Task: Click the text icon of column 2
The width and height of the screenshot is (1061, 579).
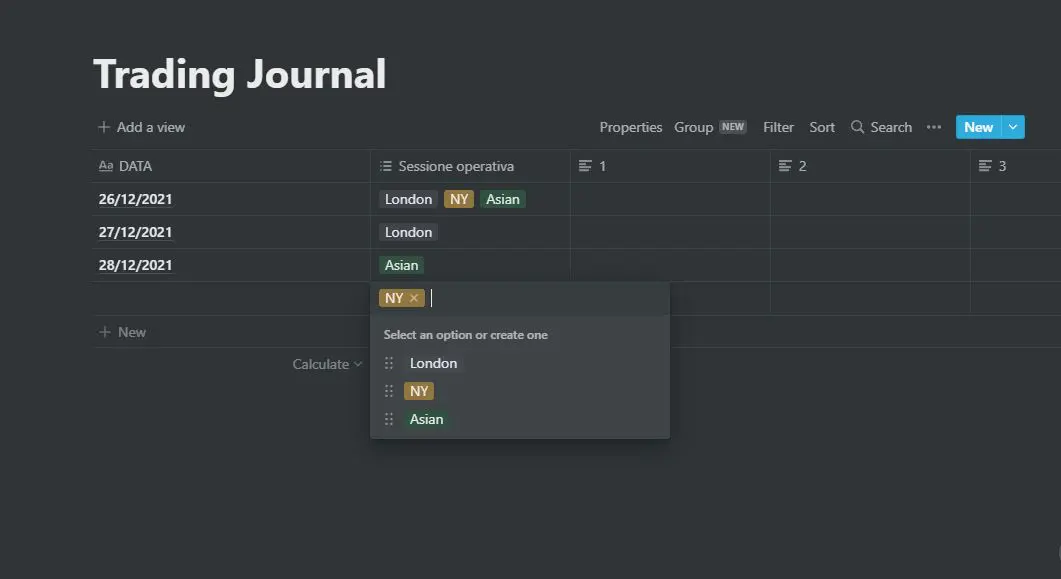Action: point(785,166)
